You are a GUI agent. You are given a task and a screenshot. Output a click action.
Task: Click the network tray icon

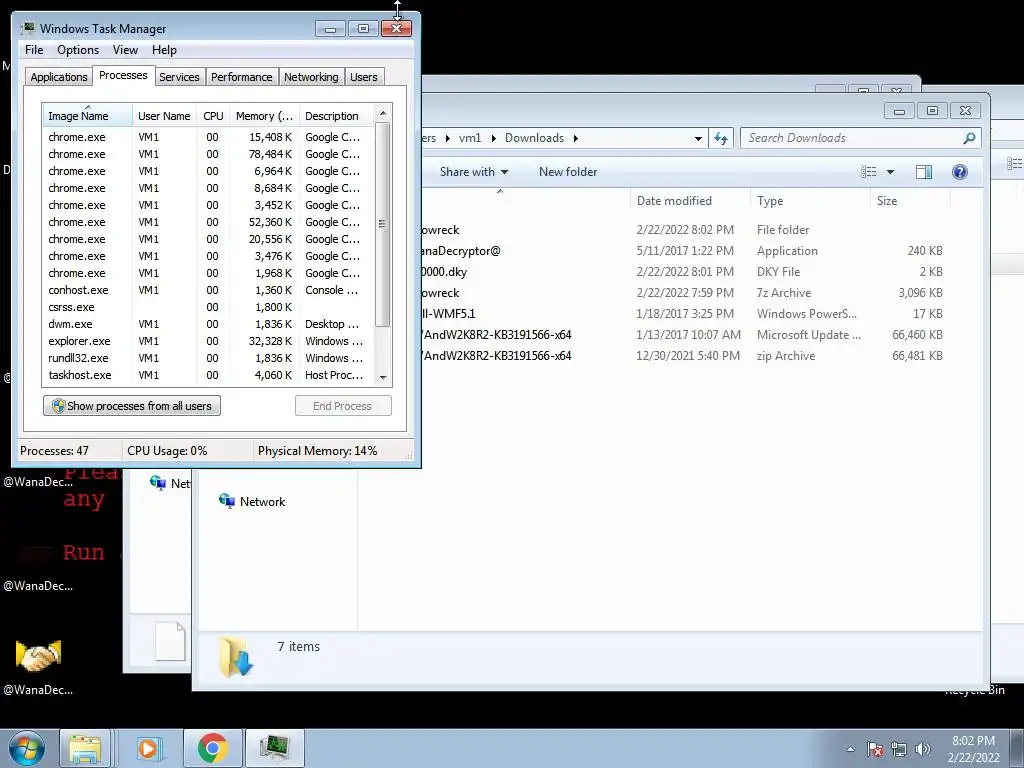pos(899,749)
